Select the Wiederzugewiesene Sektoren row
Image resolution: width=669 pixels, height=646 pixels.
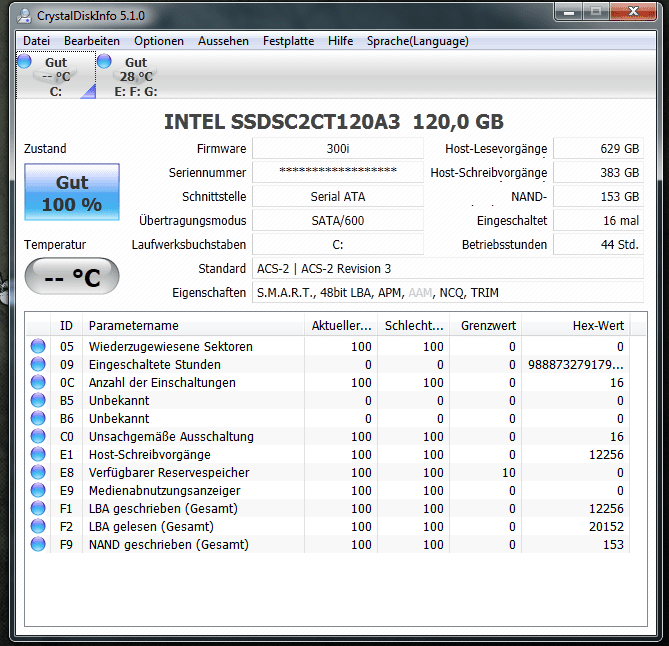pyautogui.click(x=328, y=346)
